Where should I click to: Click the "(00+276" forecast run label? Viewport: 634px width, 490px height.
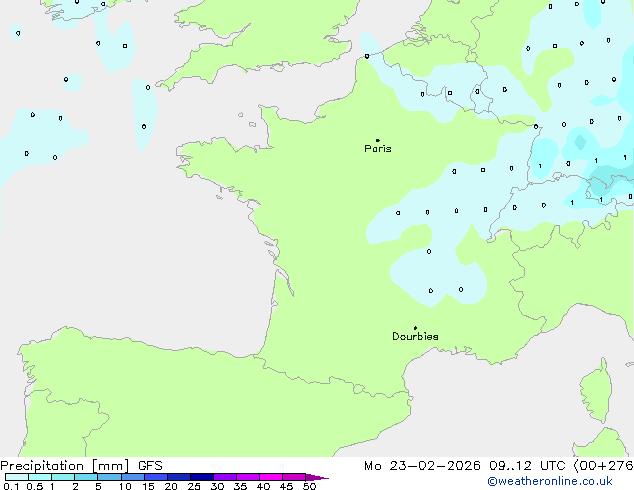(x=604, y=466)
